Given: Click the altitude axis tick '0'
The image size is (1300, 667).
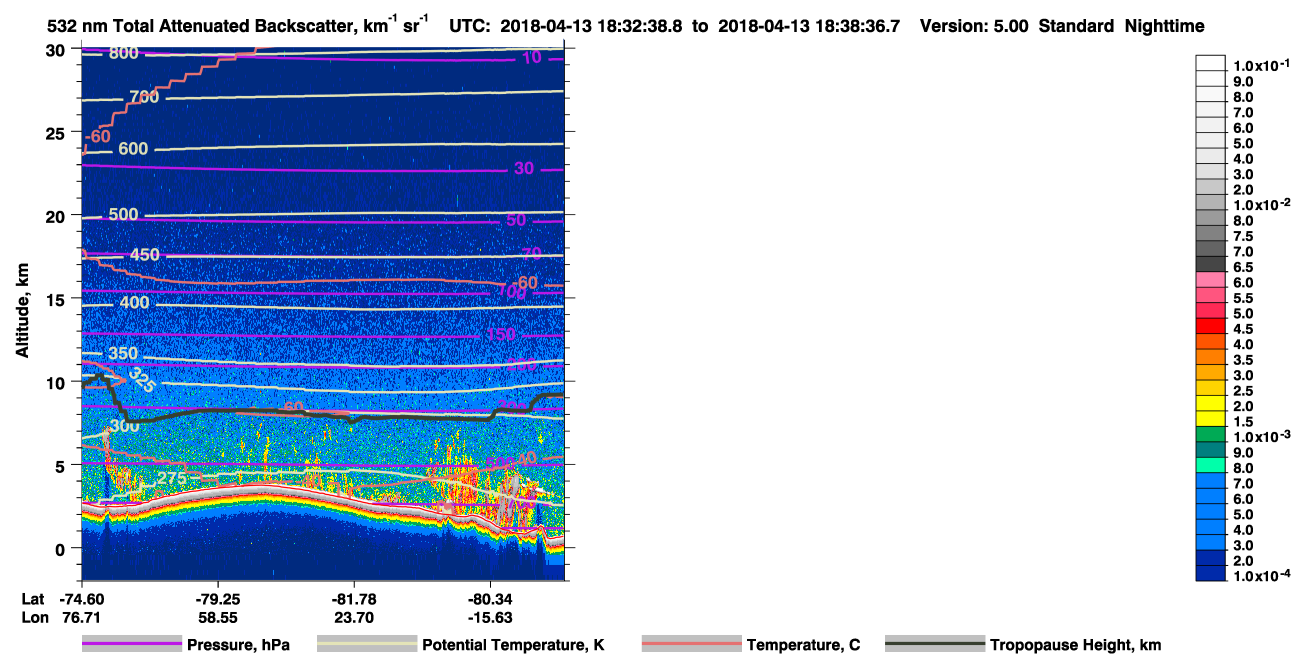Looking at the screenshot, I should coord(62,548).
